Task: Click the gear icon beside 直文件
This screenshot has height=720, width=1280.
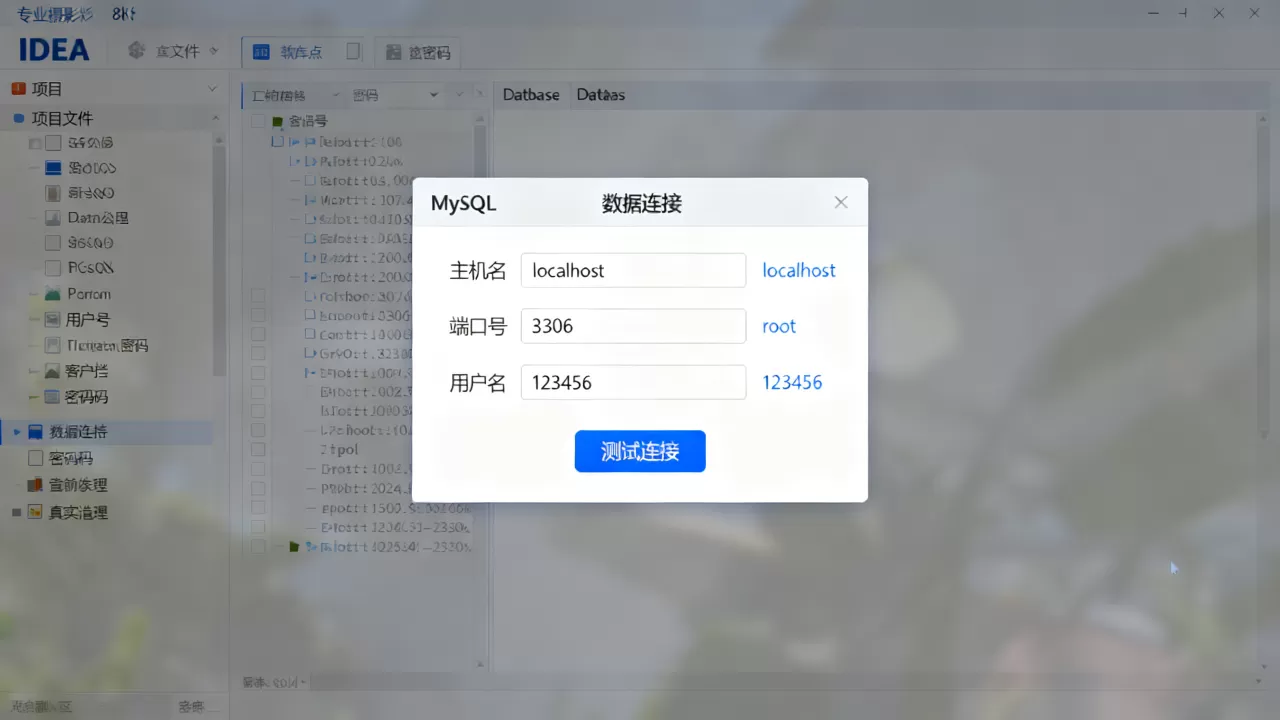Action: [136, 50]
